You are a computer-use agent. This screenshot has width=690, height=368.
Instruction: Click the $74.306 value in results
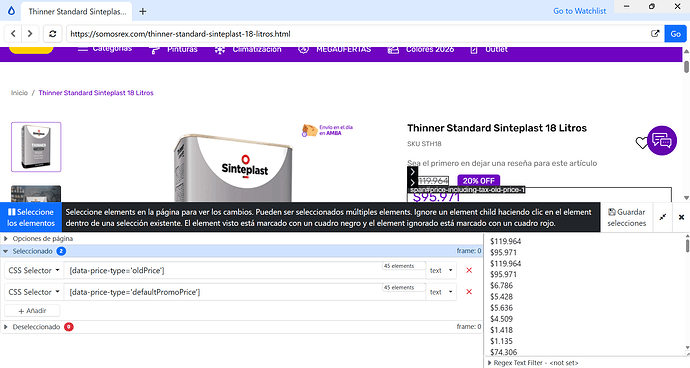(503, 352)
